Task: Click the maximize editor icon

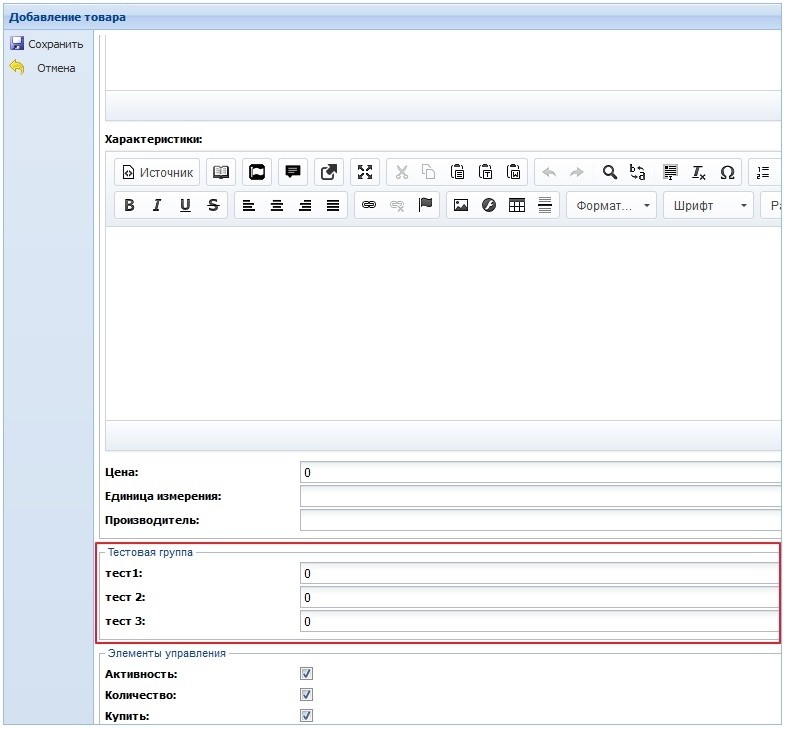Action: 365,172
